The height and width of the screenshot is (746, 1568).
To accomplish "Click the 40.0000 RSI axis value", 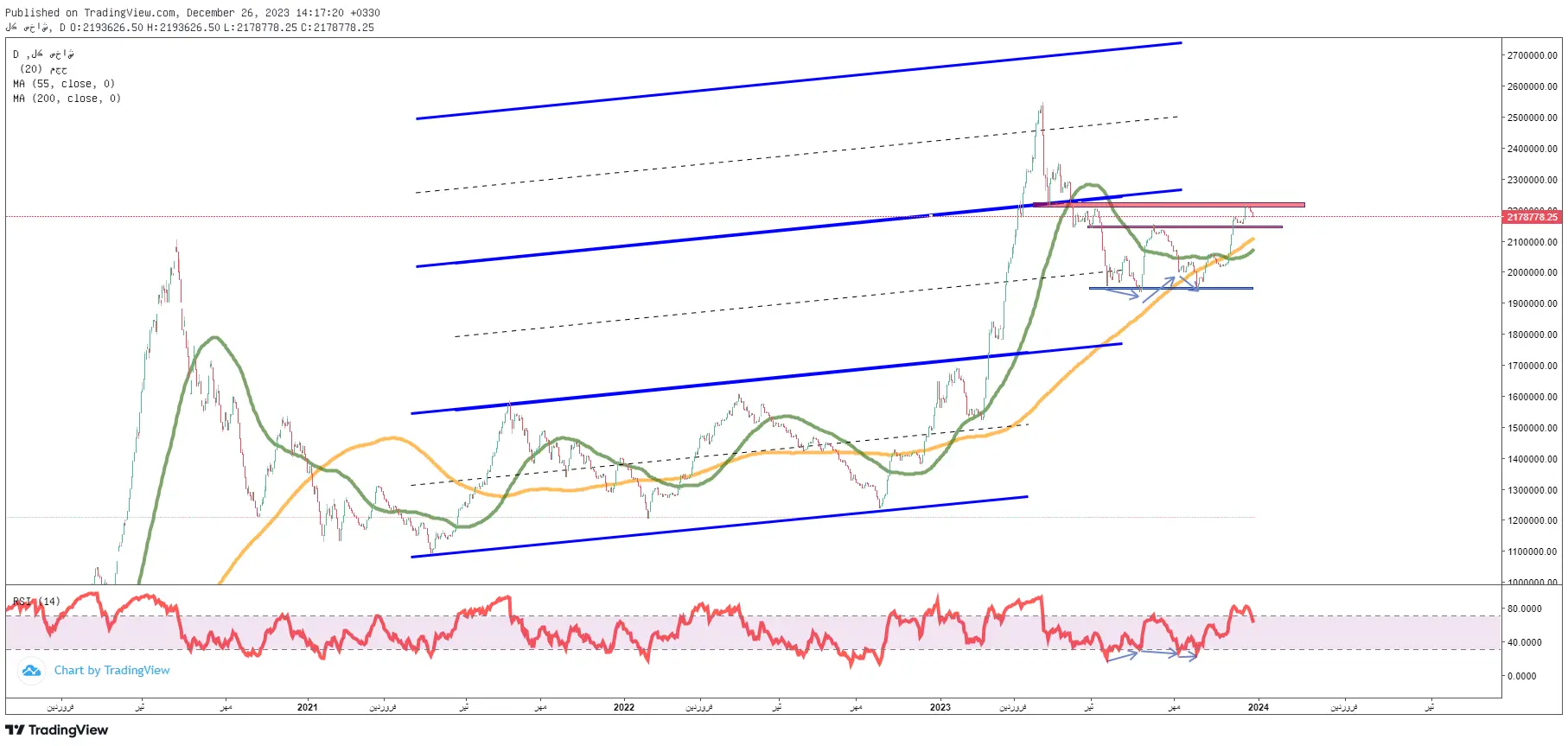I will pyautogui.click(x=1524, y=642).
